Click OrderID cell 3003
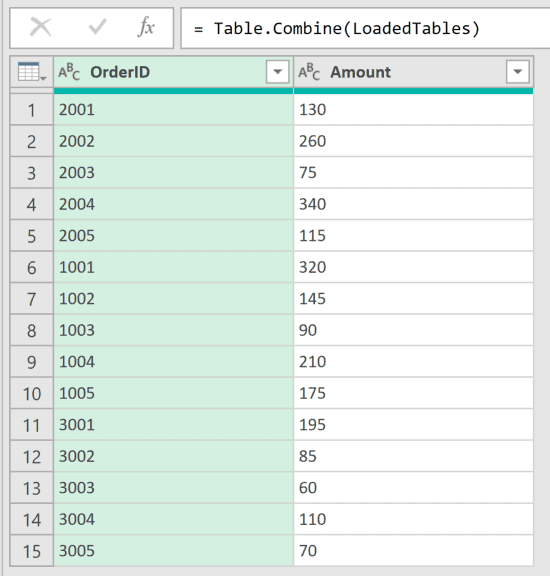The height and width of the screenshot is (576, 550). pyautogui.click(x=173, y=488)
